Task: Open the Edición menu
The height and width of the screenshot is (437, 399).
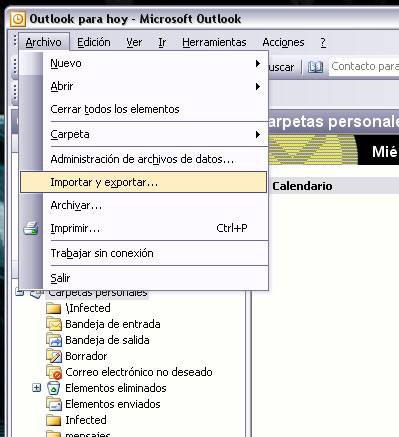Action: (94, 42)
